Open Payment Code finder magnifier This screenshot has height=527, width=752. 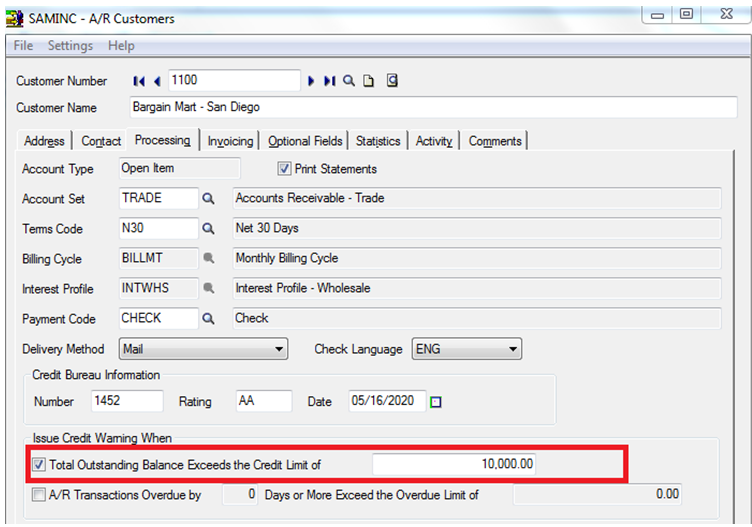(x=208, y=318)
